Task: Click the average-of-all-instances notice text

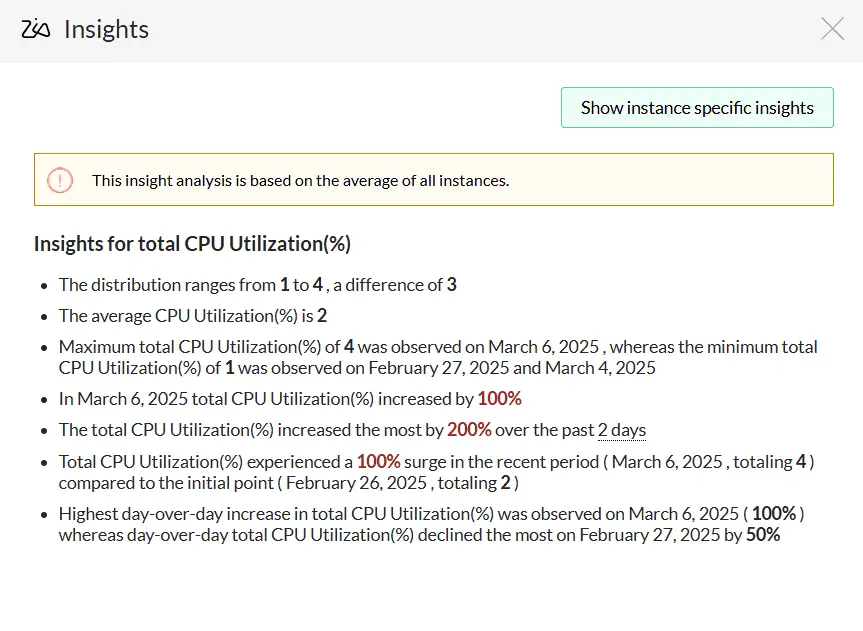Action: 300,181
